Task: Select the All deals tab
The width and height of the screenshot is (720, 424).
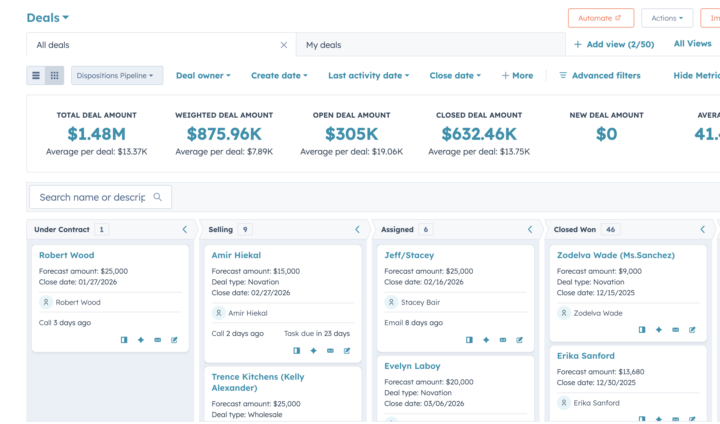Action: tap(53, 45)
